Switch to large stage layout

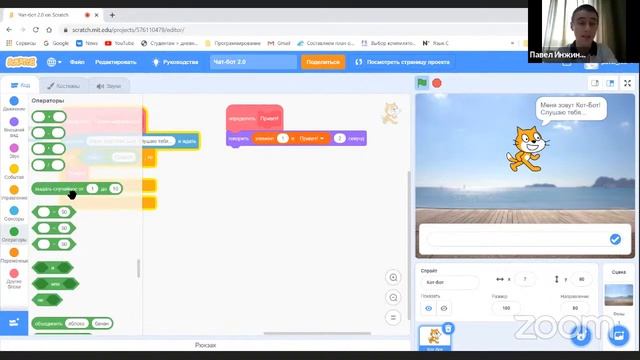(610, 83)
